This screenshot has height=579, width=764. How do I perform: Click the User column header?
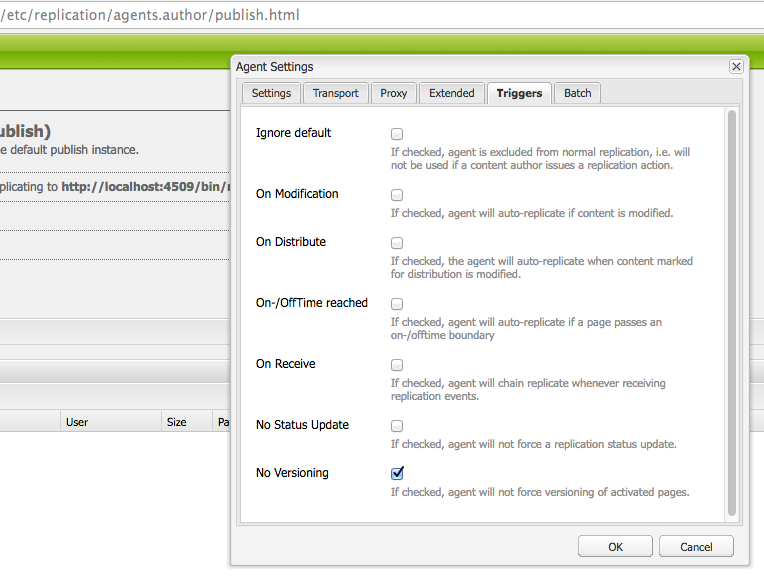point(77,422)
